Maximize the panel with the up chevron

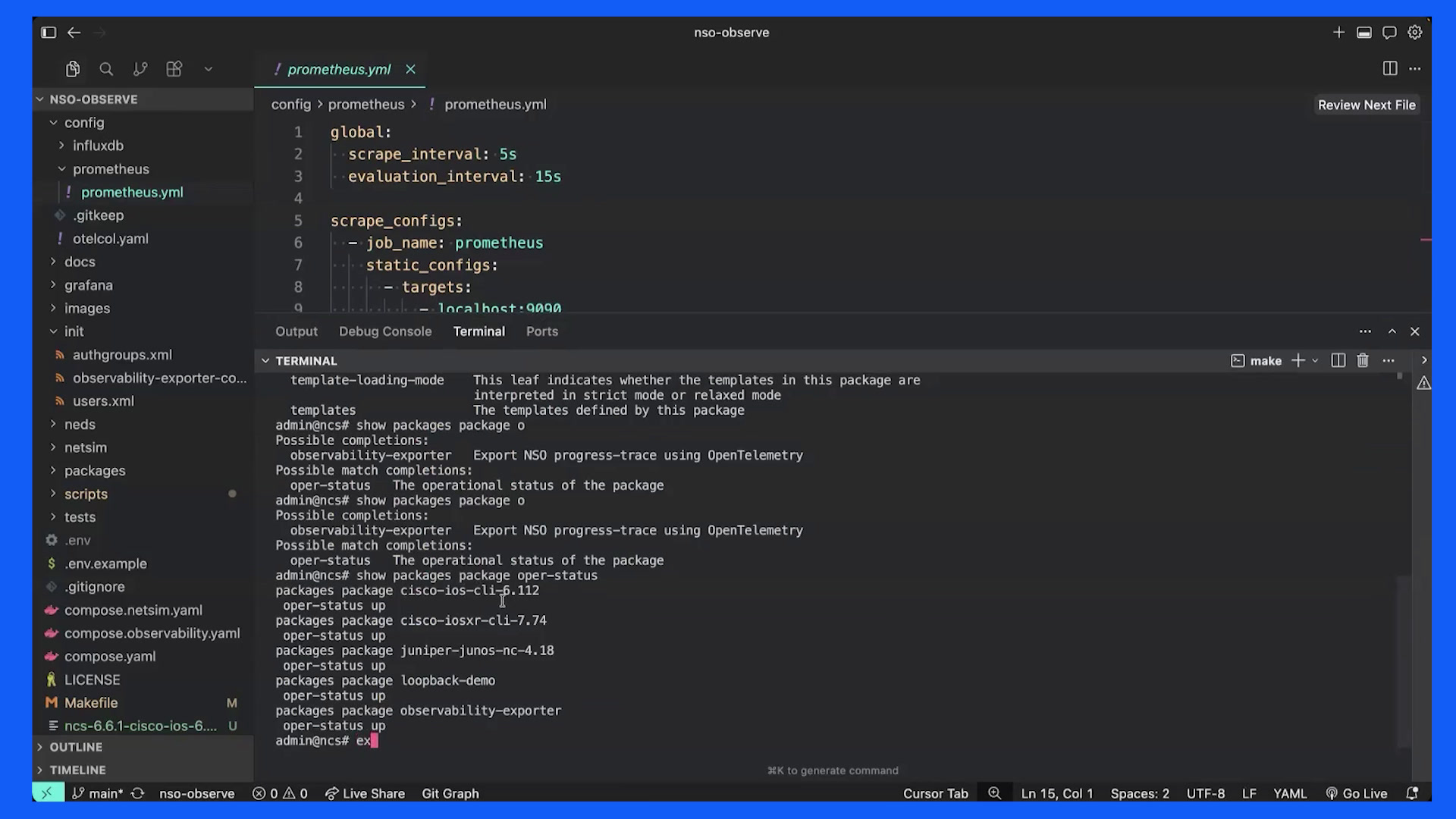click(x=1392, y=331)
